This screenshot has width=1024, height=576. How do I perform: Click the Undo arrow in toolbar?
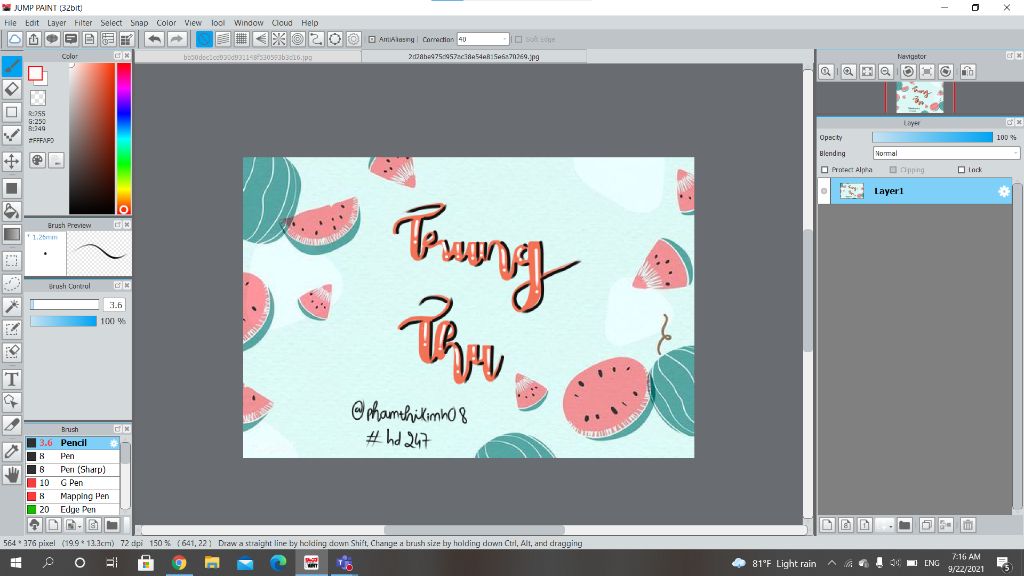pyautogui.click(x=154, y=39)
